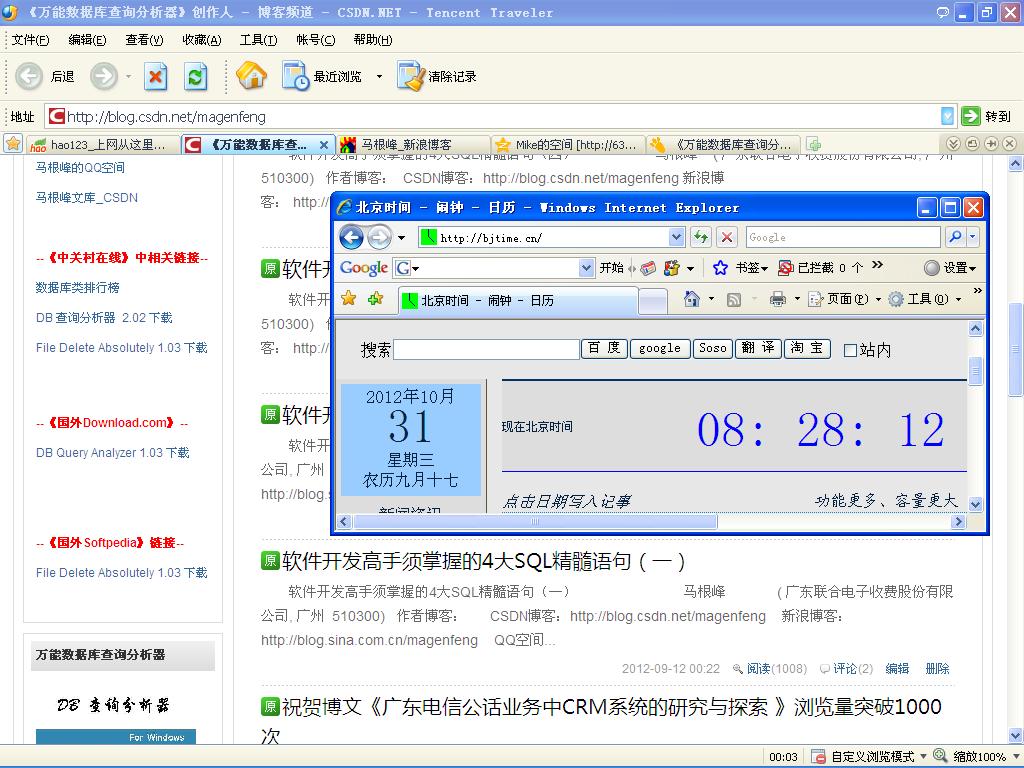Click the main page vertical scrollbar thumb

(x=1015, y=348)
